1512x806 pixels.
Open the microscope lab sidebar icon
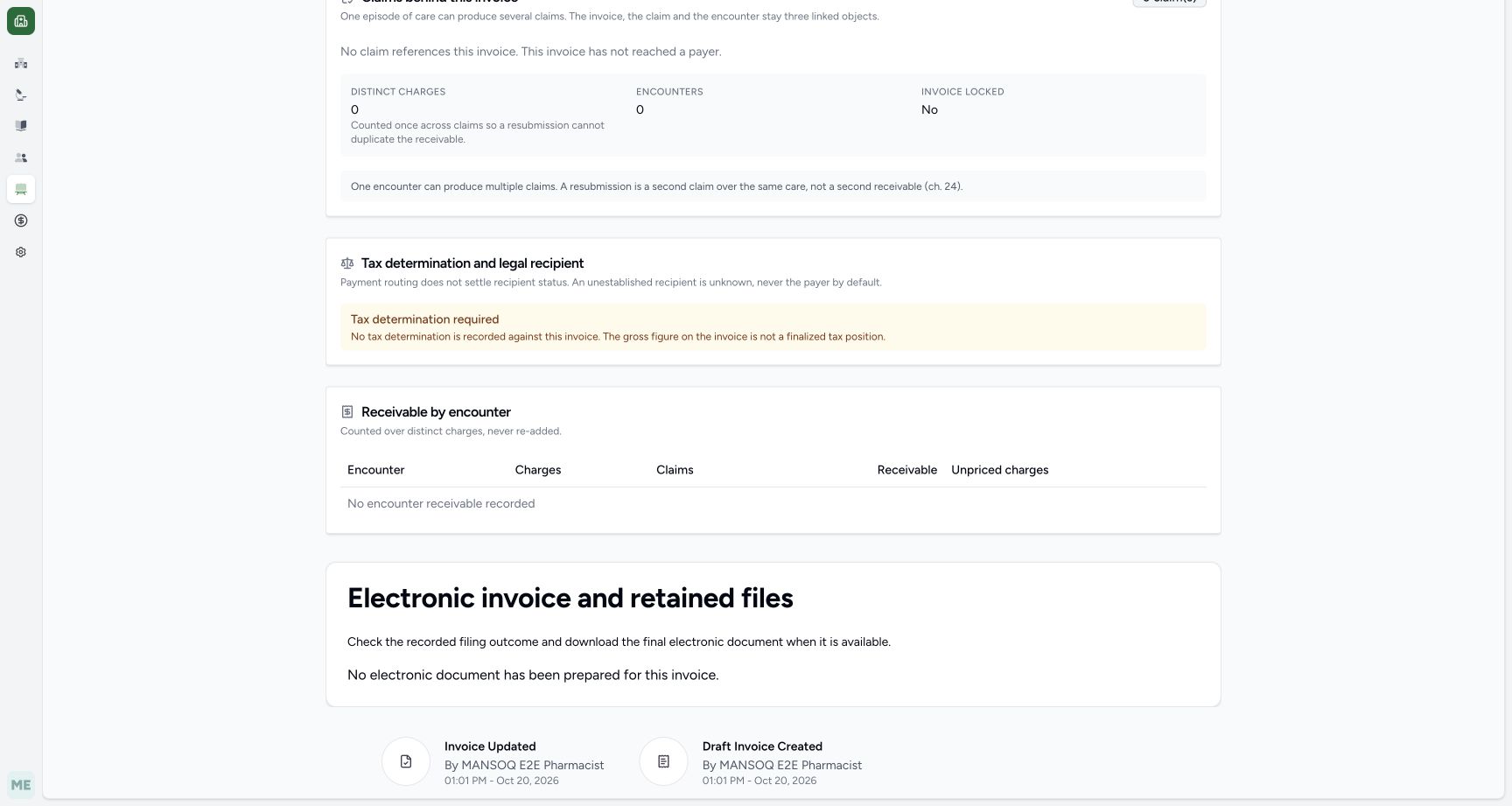[21, 95]
